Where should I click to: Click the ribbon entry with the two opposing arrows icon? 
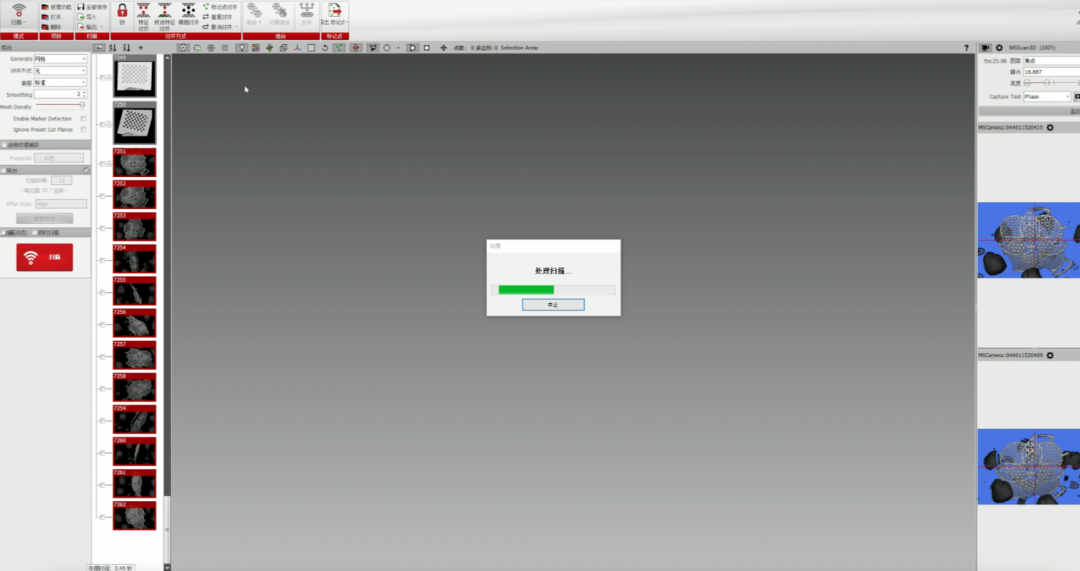click(x=217, y=17)
